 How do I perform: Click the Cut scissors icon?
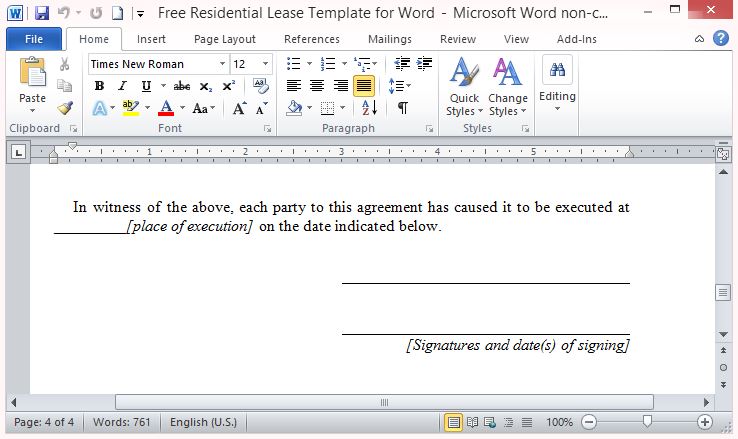[64, 64]
